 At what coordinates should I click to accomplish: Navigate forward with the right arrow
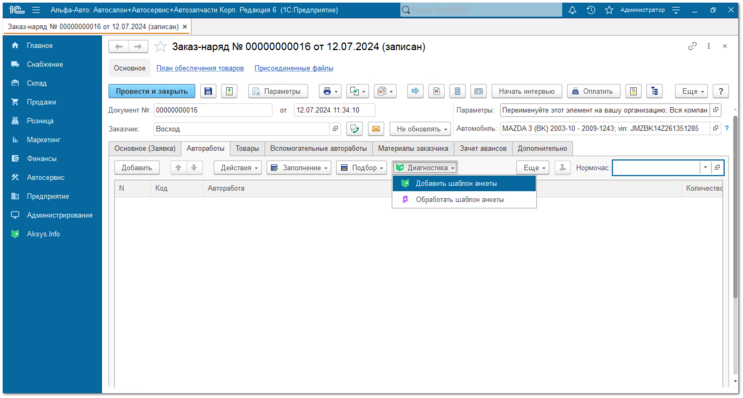point(138,47)
